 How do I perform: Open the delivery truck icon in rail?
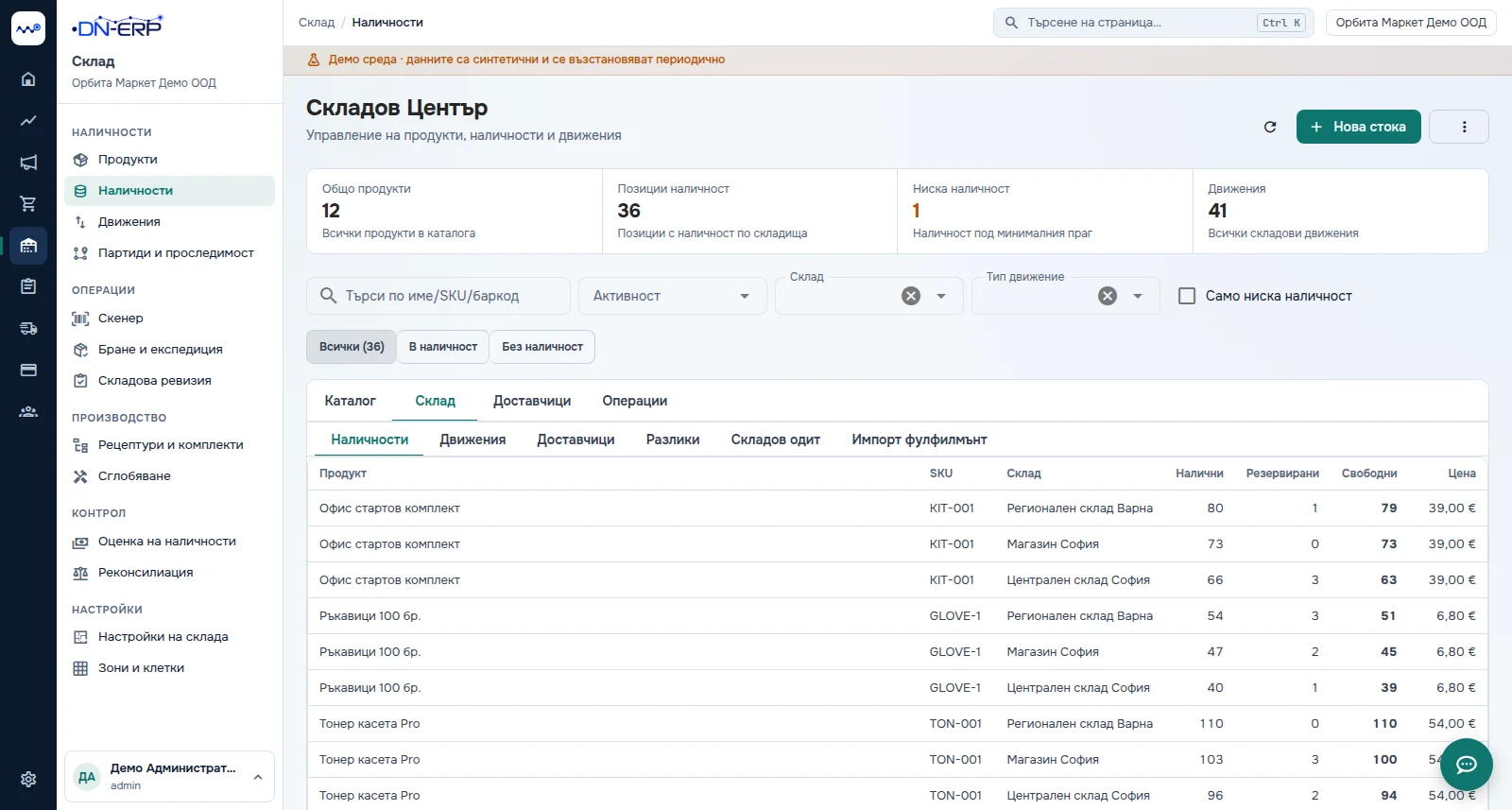point(28,328)
